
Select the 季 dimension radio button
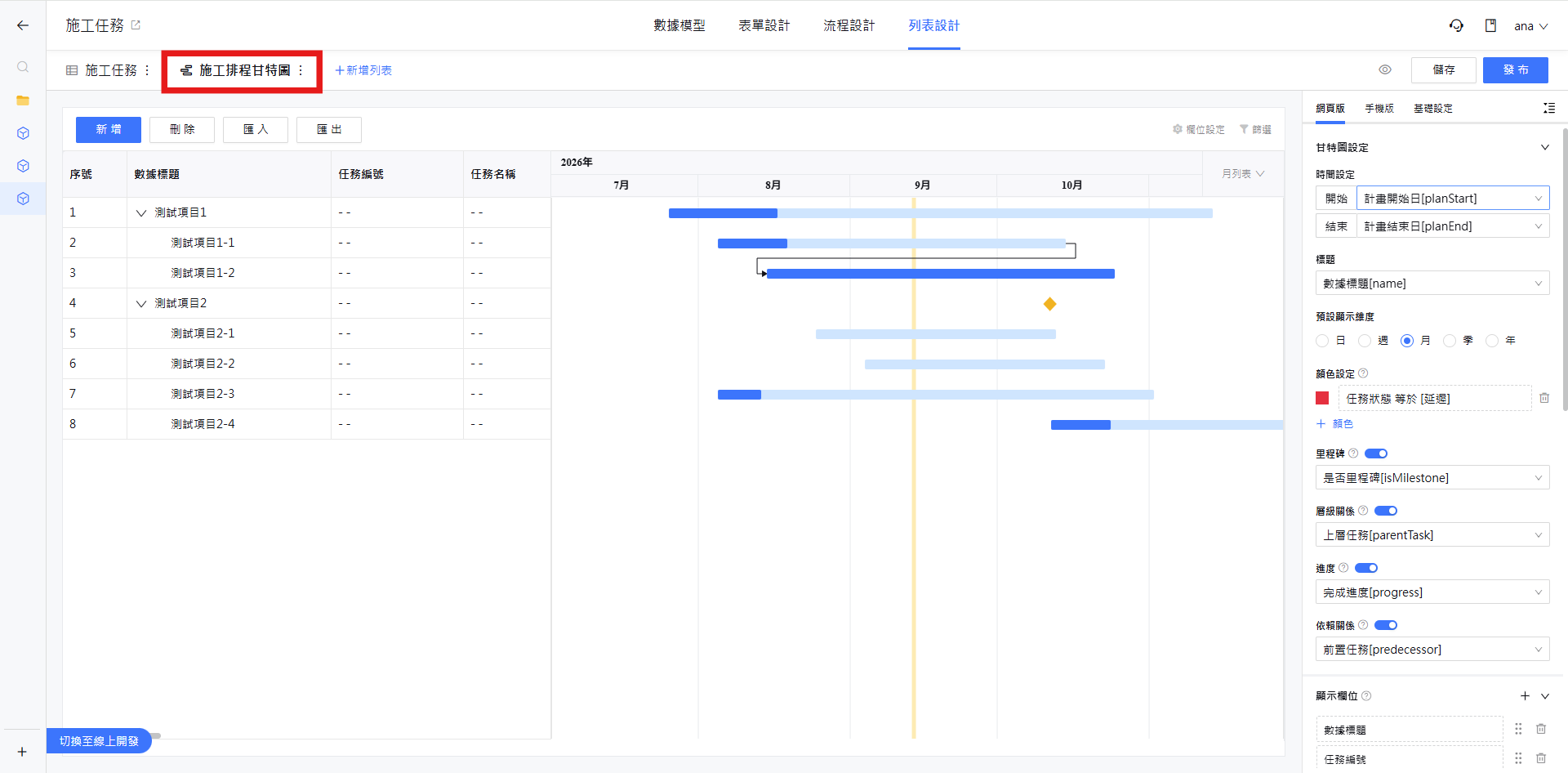1450,341
